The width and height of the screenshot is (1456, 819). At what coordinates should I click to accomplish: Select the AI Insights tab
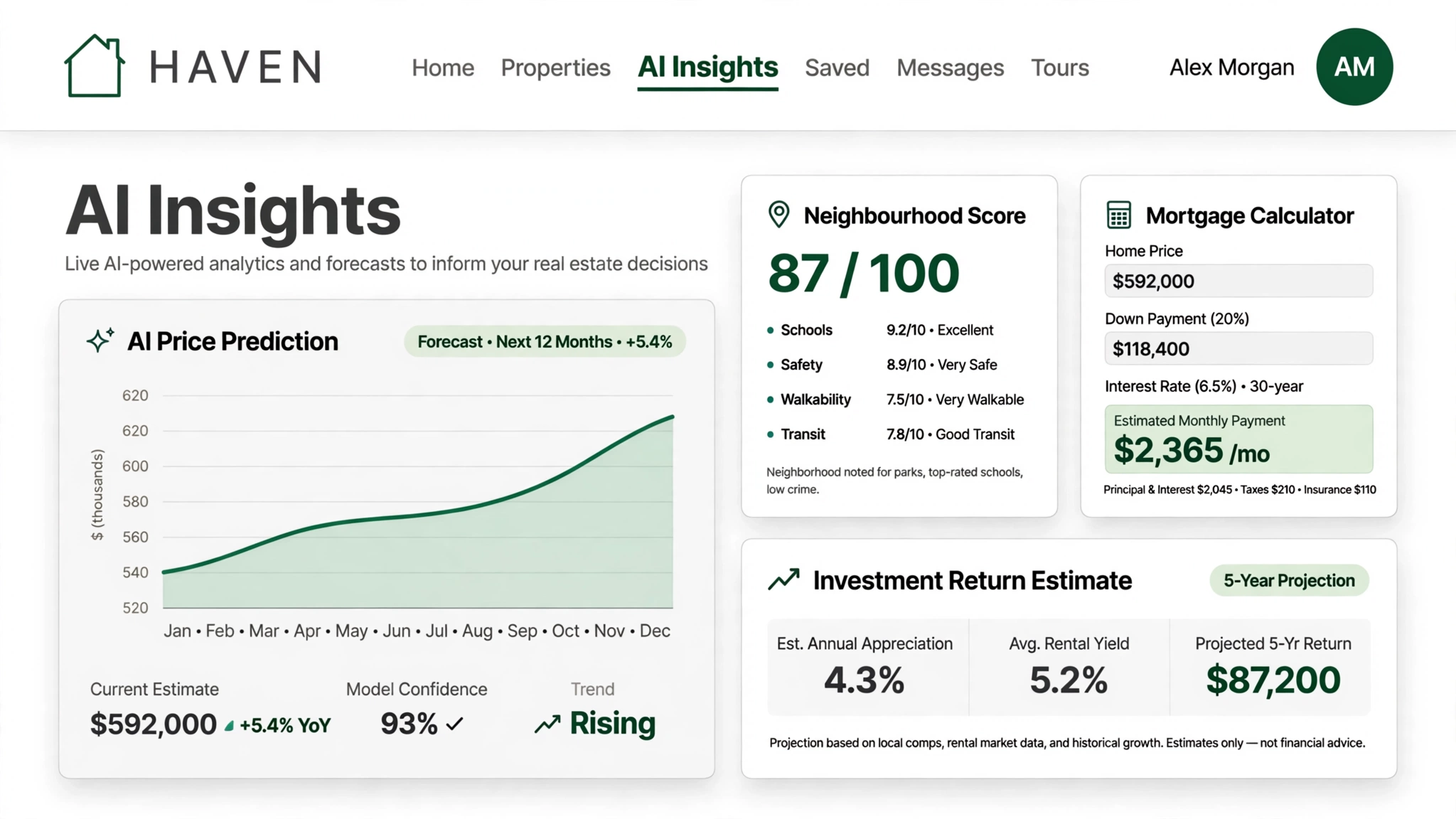click(x=707, y=68)
